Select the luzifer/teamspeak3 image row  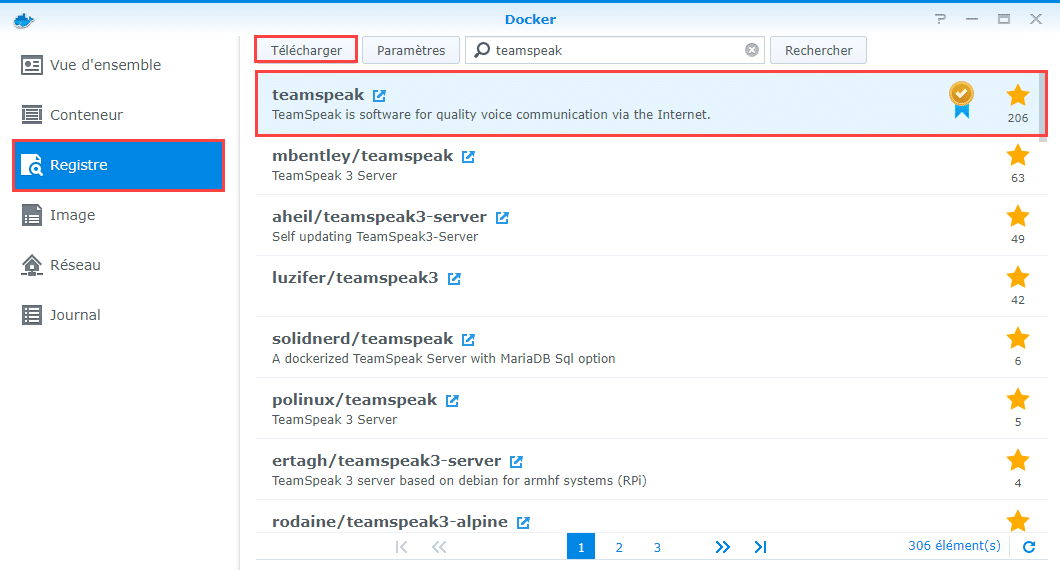[x=652, y=287]
